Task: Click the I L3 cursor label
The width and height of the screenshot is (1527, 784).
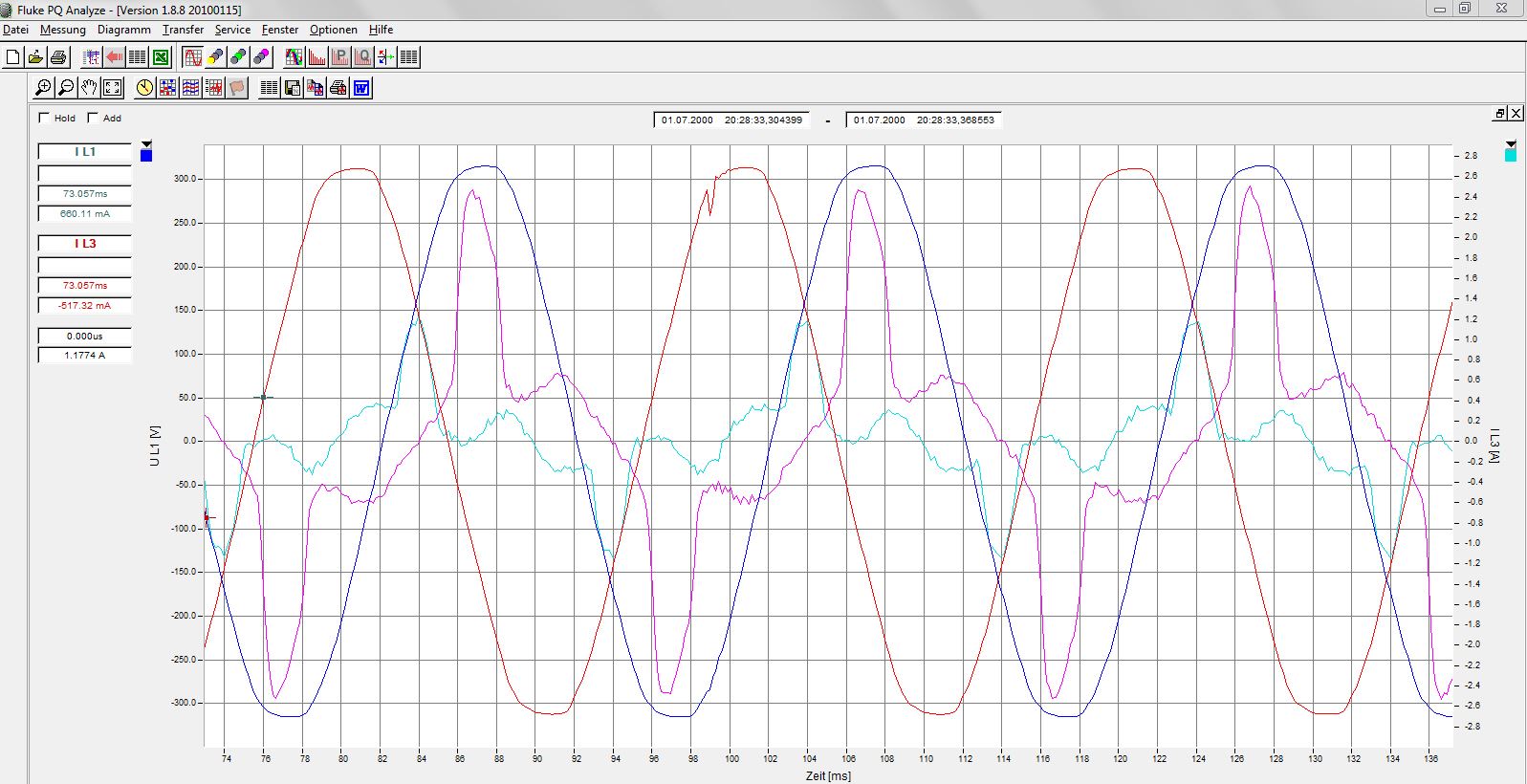Action: tap(84, 244)
